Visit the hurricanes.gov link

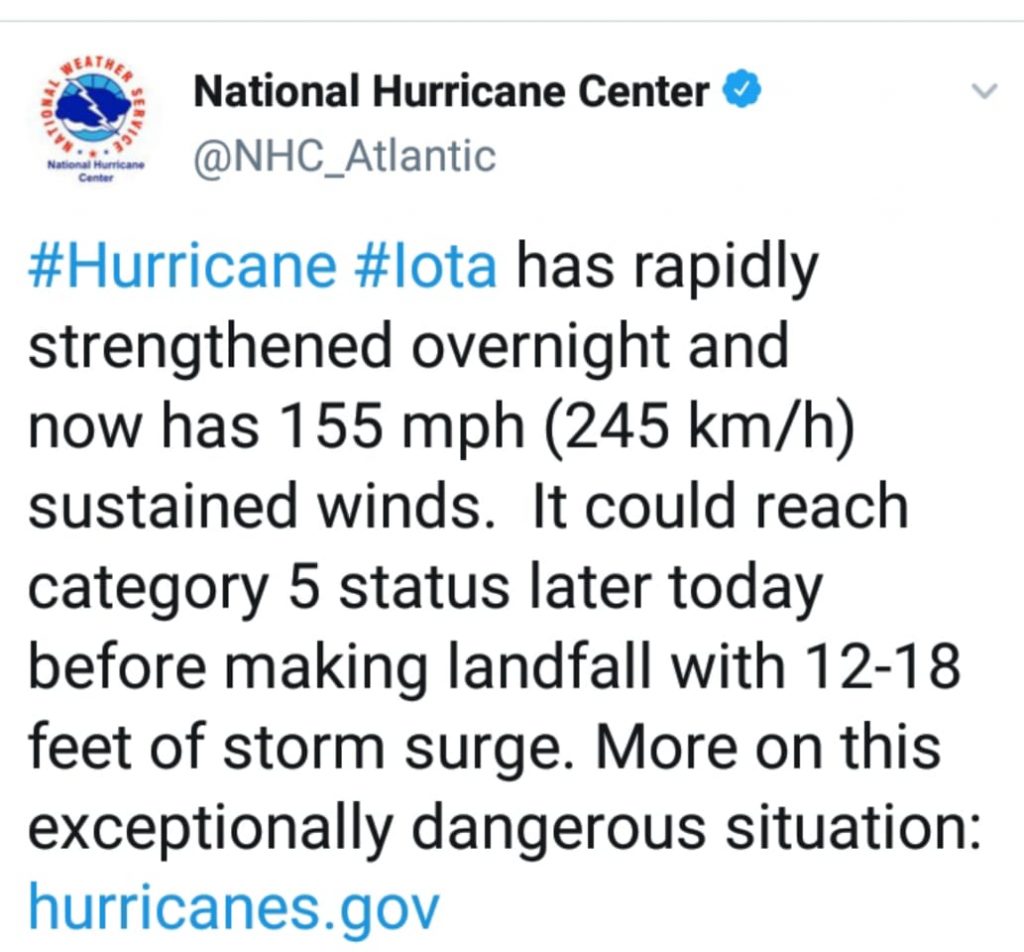[x=234, y=908]
